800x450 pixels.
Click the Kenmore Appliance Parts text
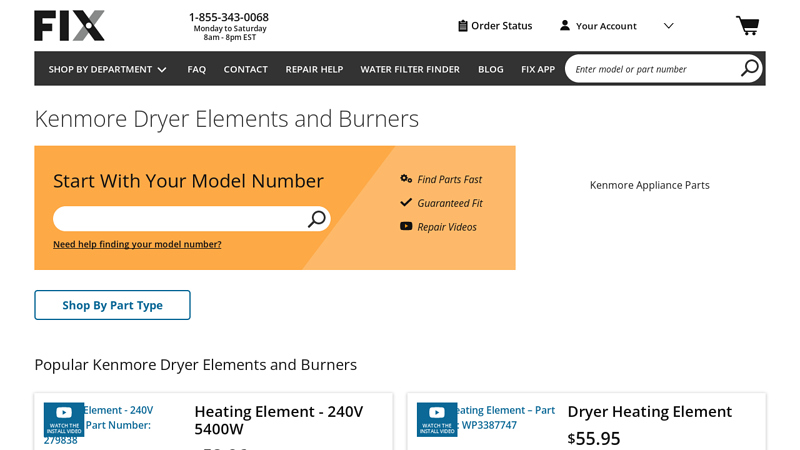coord(649,185)
